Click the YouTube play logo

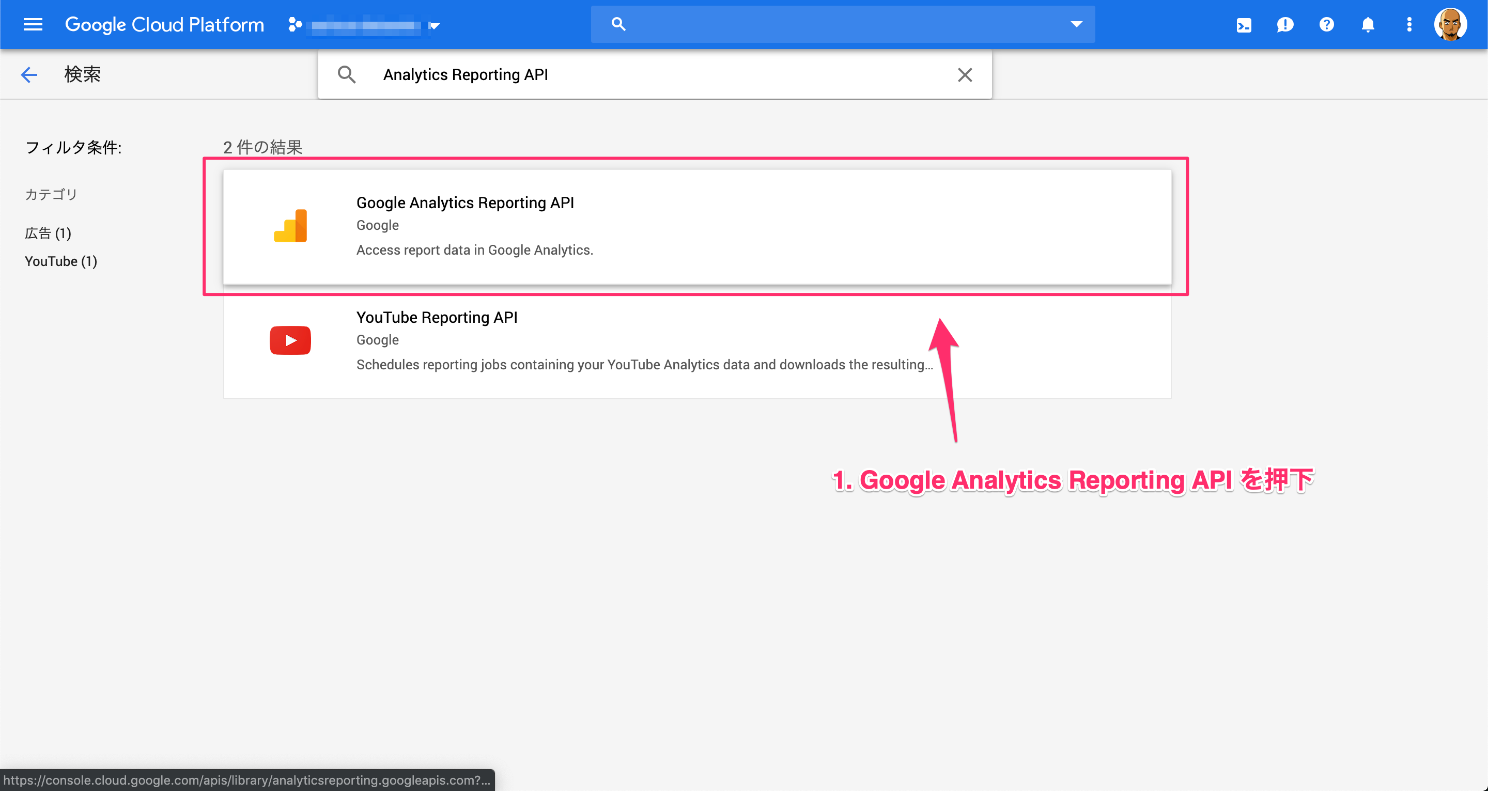290,340
